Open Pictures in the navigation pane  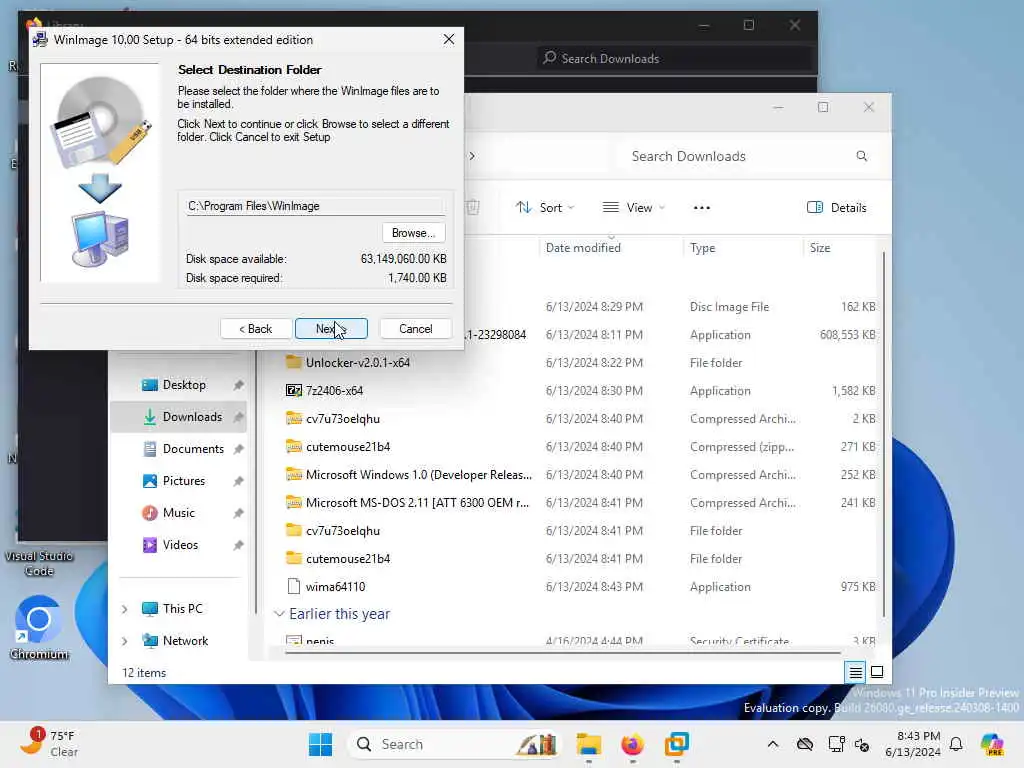tap(184, 481)
